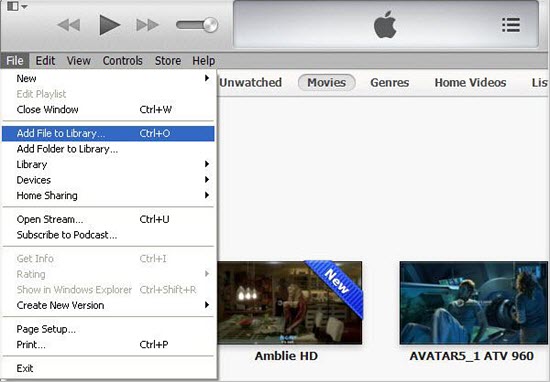Image resolution: width=550 pixels, height=382 pixels.
Task: Select the Amblie HD movie thumbnail
Action: pyautogui.click(x=290, y=302)
